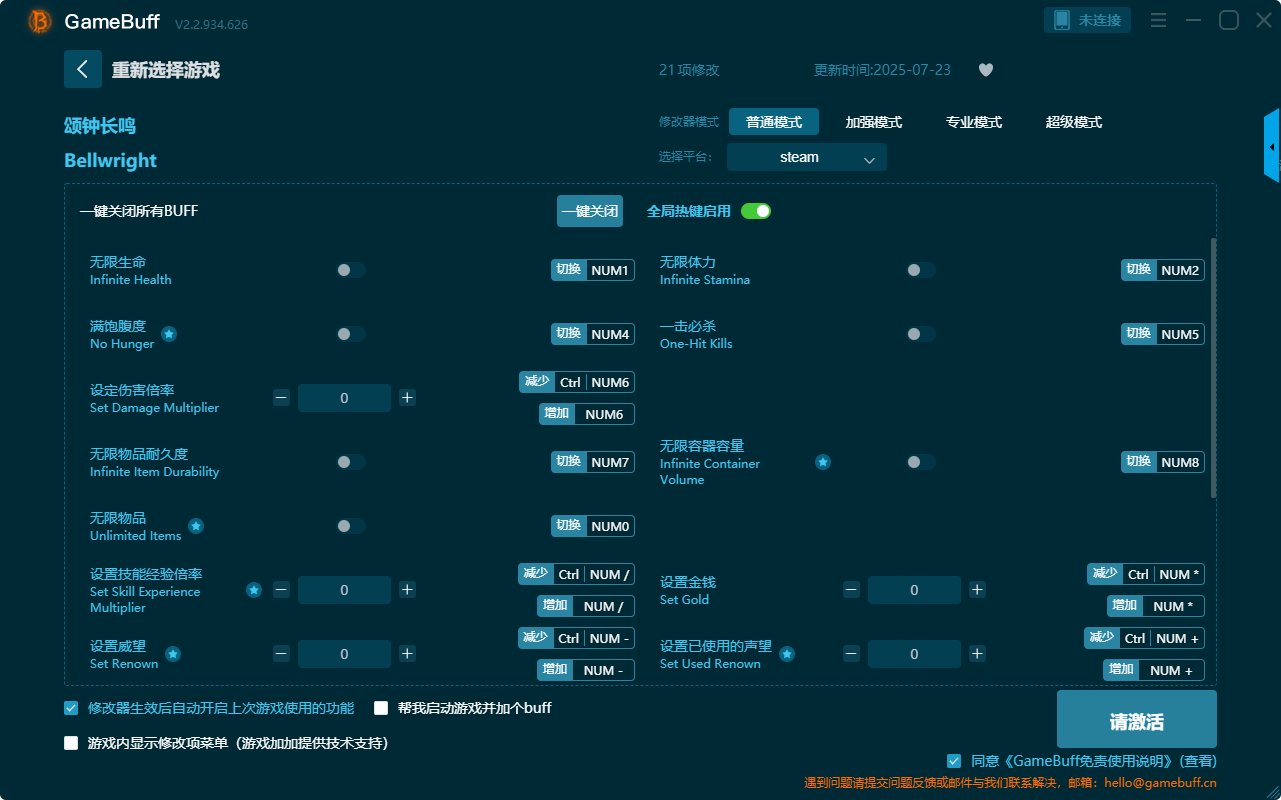Switch to 加强模式 mode tab
1281x800 pixels.
pyautogui.click(x=875, y=122)
